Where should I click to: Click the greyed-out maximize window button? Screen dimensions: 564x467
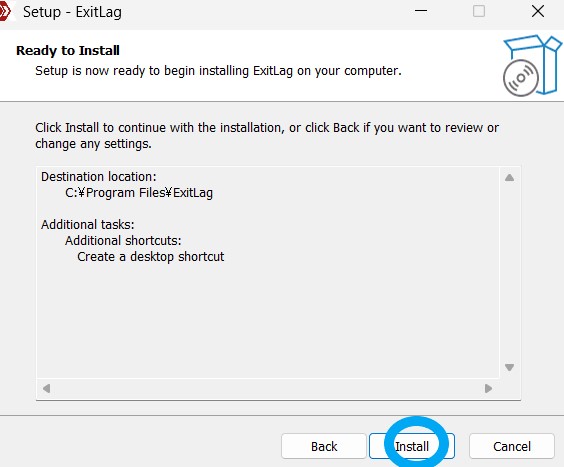pos(479,11)
